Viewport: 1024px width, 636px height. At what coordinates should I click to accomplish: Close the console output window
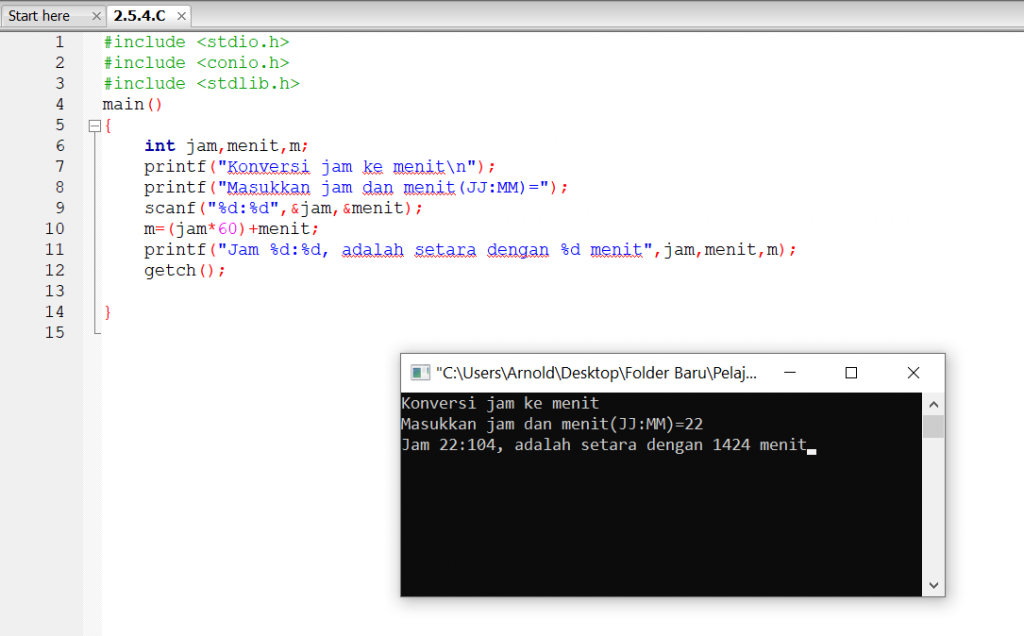[x=913, y=373]
